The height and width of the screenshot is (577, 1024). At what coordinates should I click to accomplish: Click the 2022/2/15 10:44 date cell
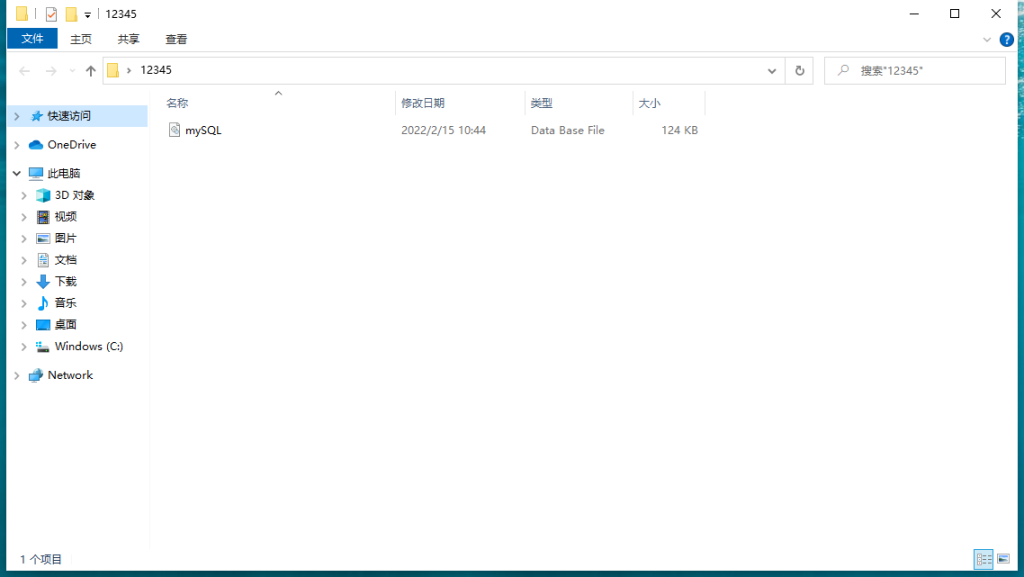click(443, 130)
